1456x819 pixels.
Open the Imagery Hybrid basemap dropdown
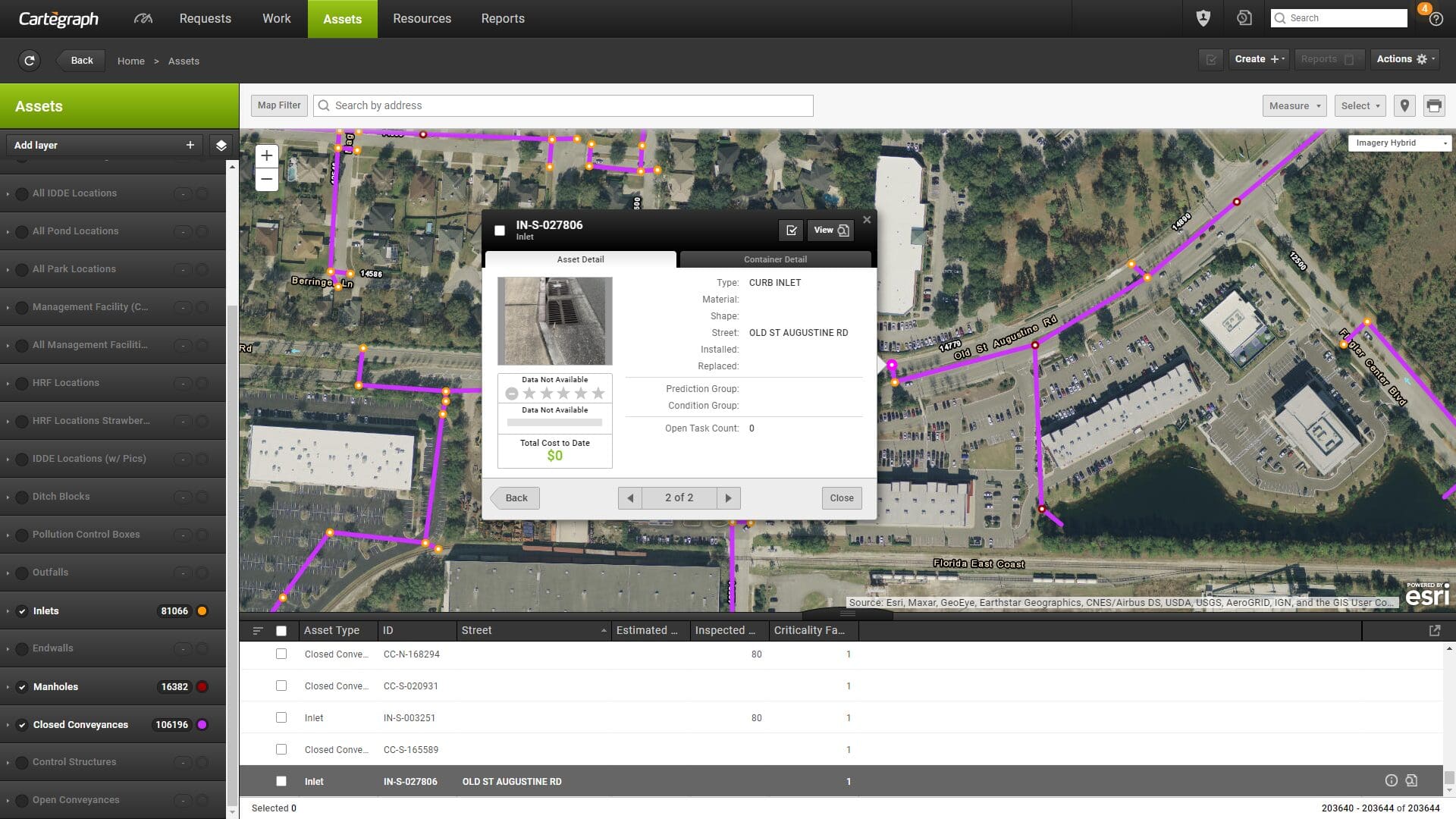click(x=1399, y=143)
